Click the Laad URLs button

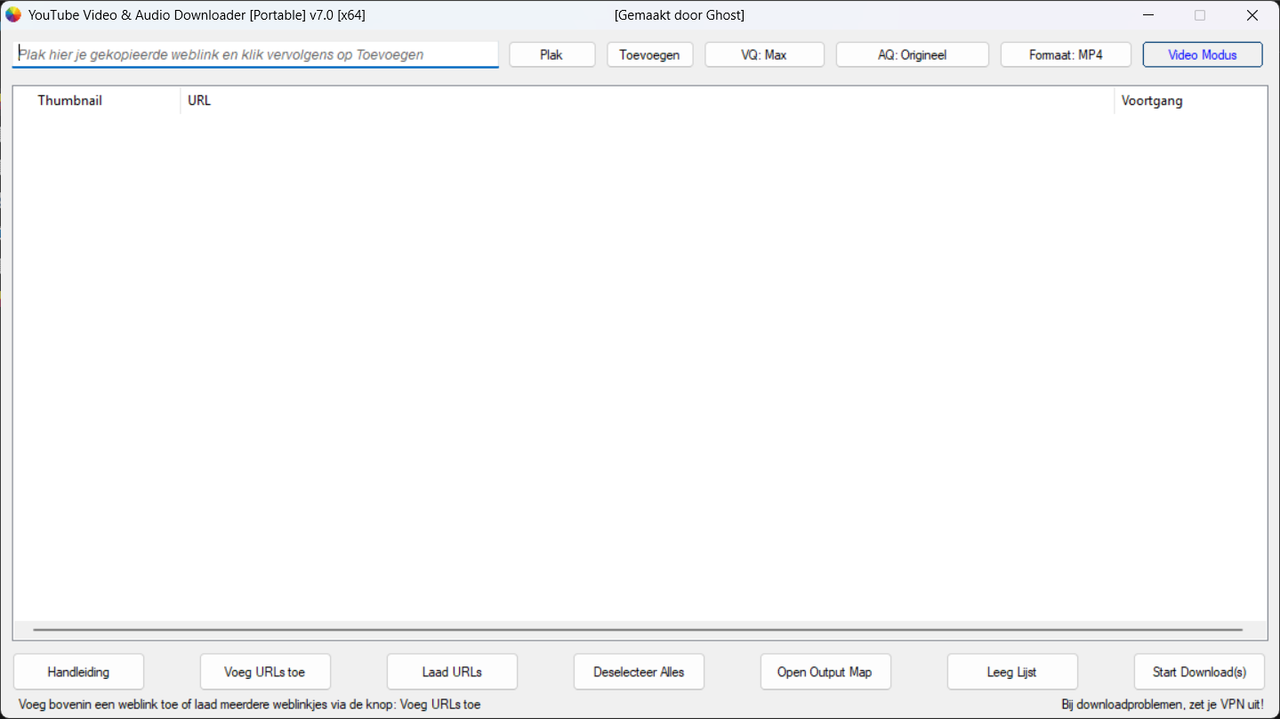452,672
